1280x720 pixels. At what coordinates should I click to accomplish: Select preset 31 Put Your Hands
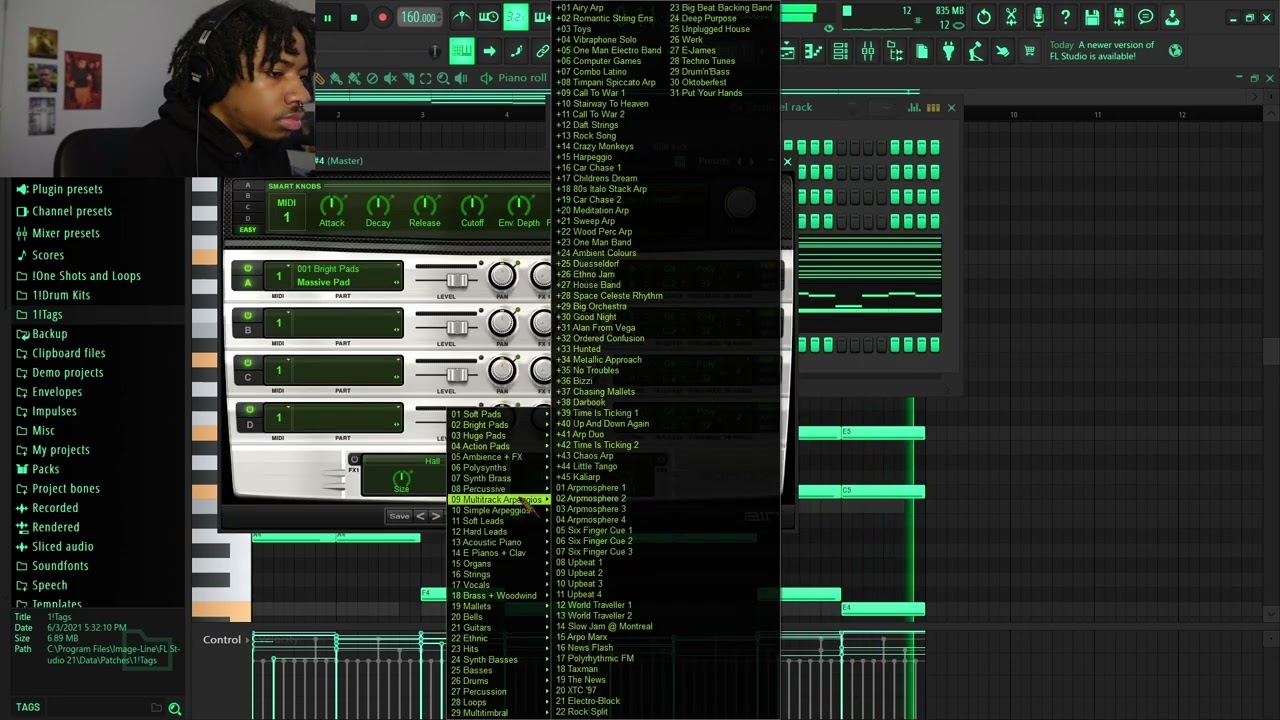706,93
